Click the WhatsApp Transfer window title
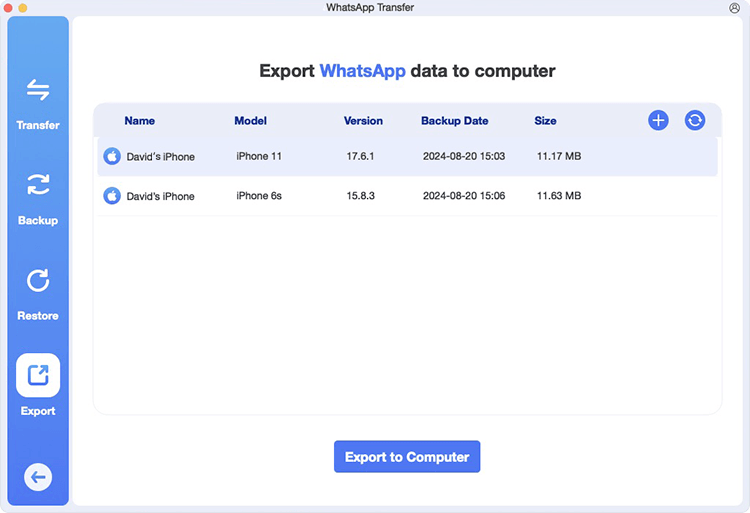The image size is (750, 513). click(x=370, y=8)
